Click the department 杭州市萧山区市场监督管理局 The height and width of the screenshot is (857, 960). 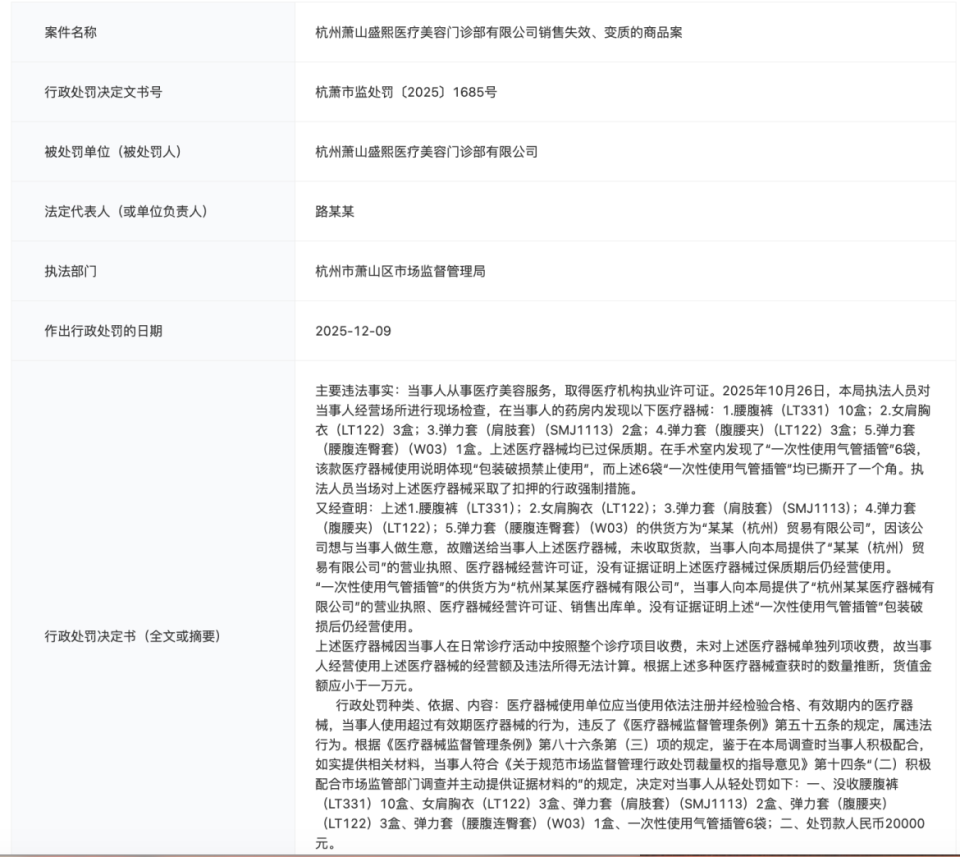pos(400,271)
